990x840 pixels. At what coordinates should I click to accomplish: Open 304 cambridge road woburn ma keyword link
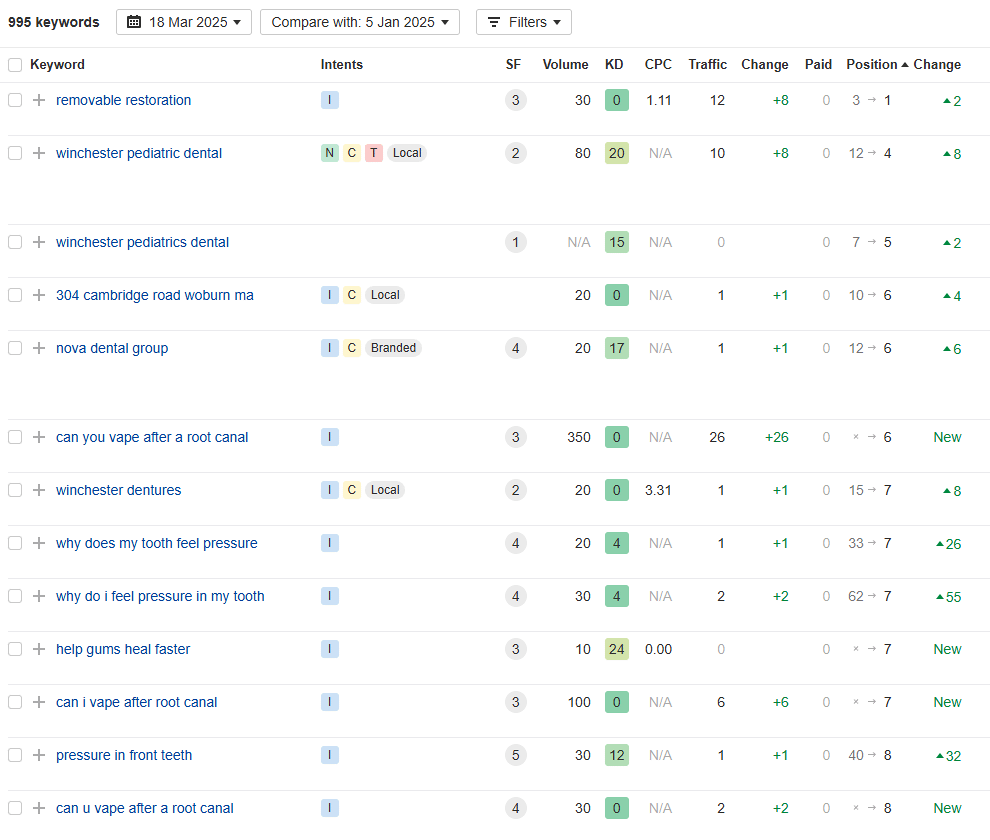pyautogui.click(x=154, y=295)
